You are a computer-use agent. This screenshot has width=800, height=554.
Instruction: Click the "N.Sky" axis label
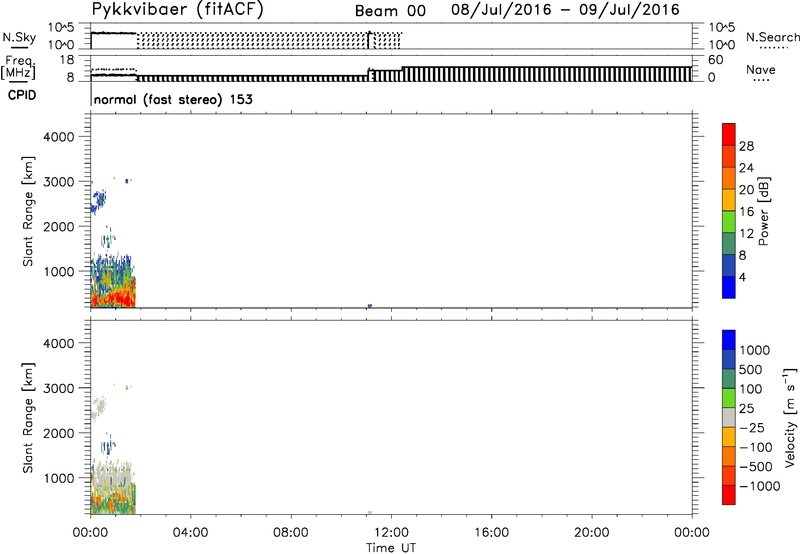[19, 37]
